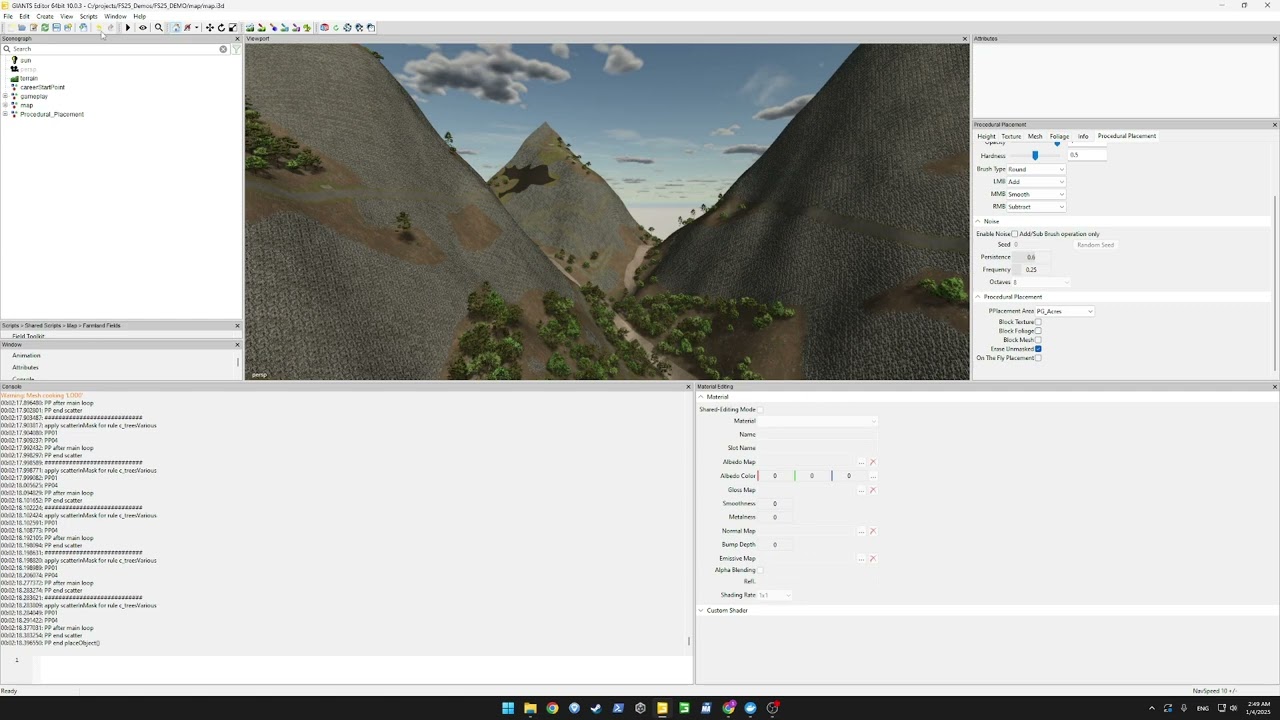Expand the Procedural_Placement tree node
The width and height of the screenshot is (1280, 720).
tap(5, 114)
